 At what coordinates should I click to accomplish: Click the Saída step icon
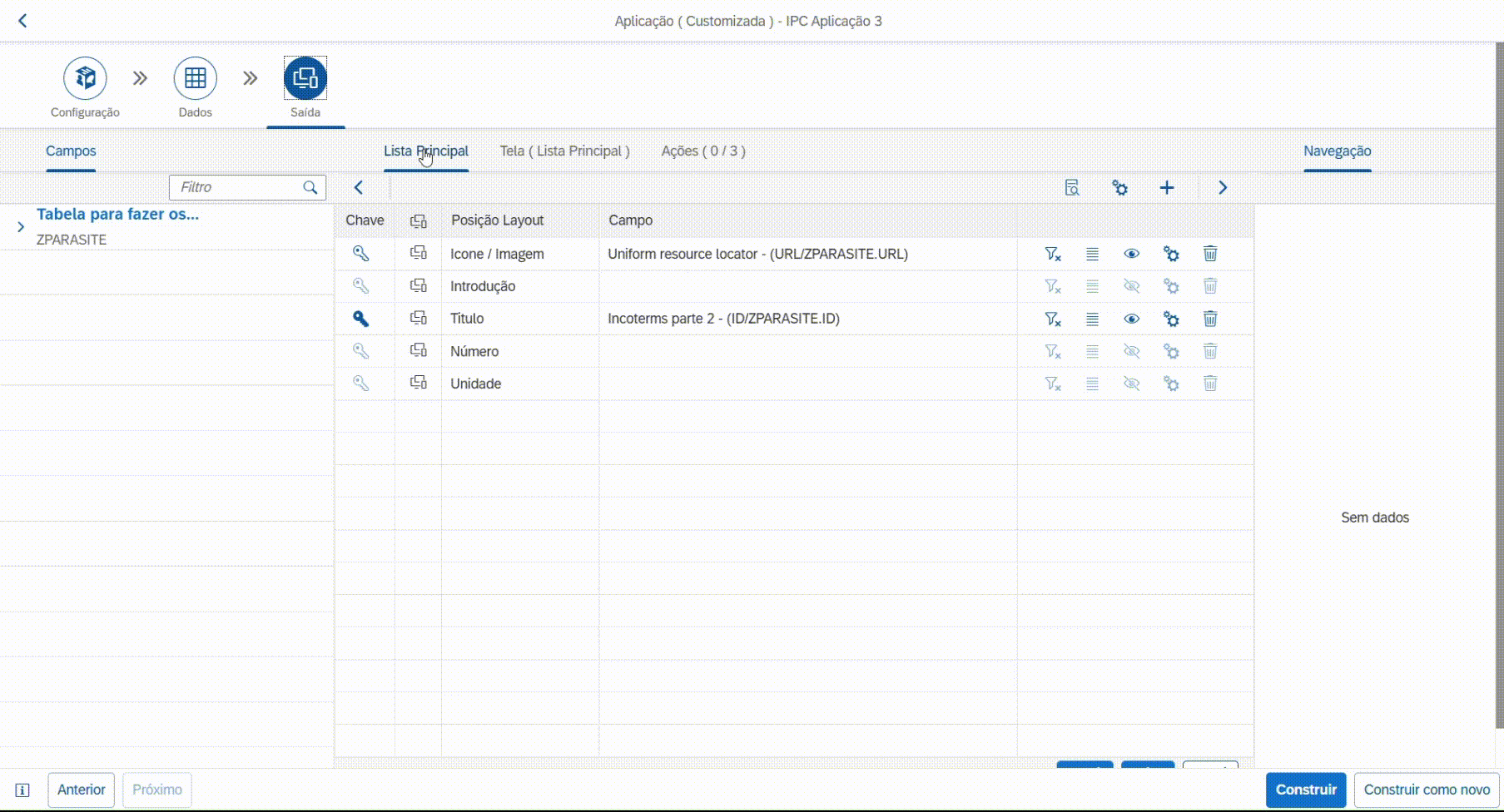point(305,78)
